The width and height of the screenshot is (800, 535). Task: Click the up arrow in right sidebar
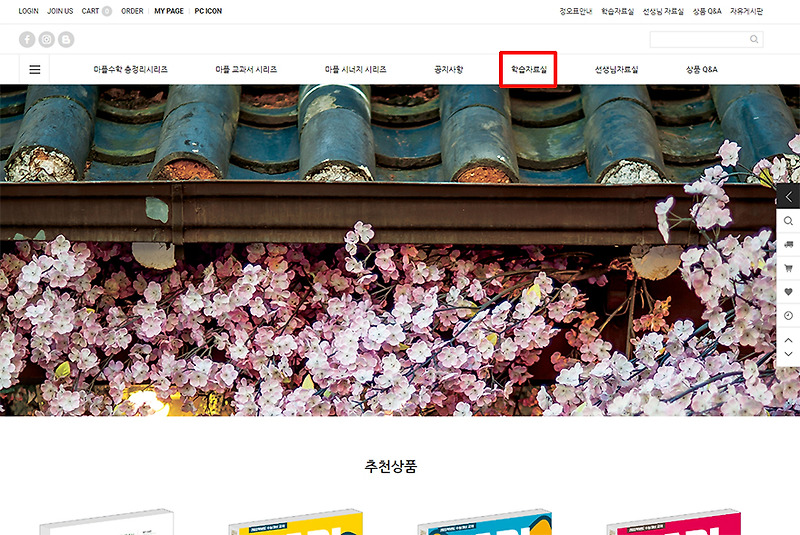788,340
